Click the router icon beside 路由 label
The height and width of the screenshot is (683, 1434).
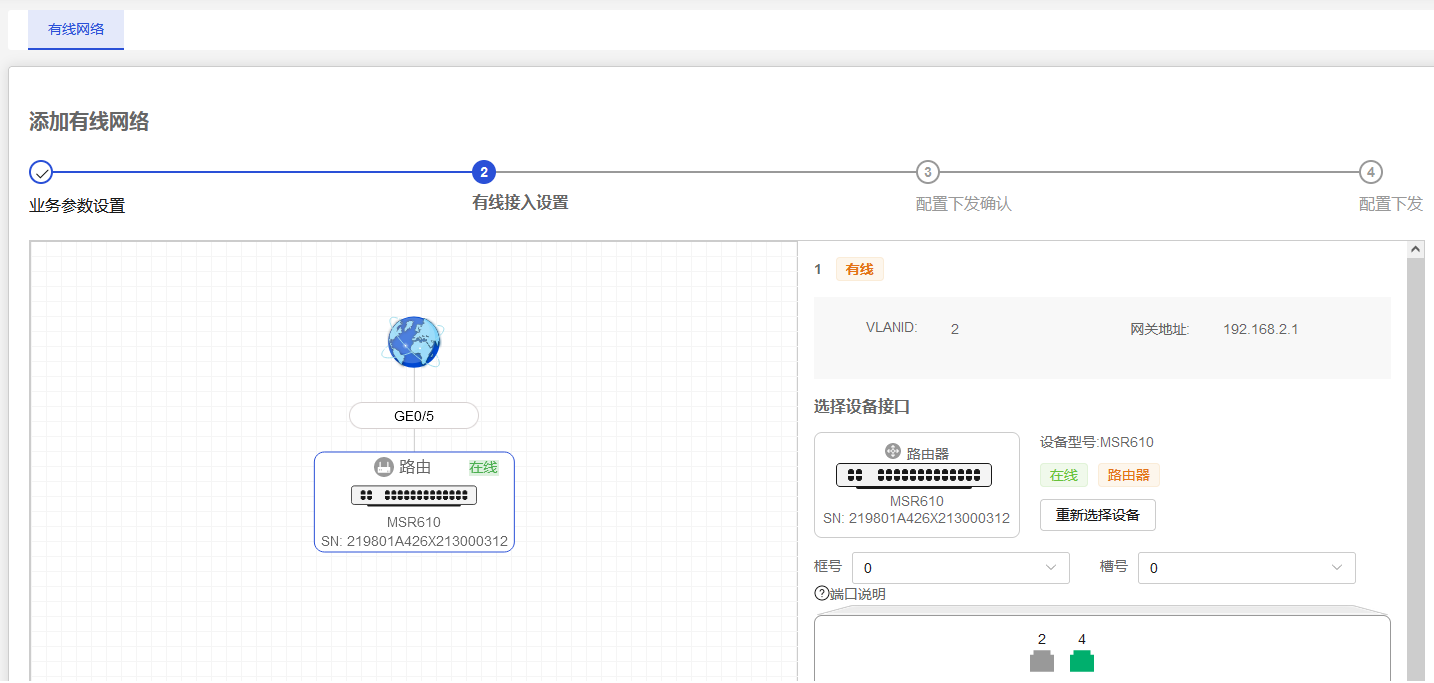coord(383,467)
